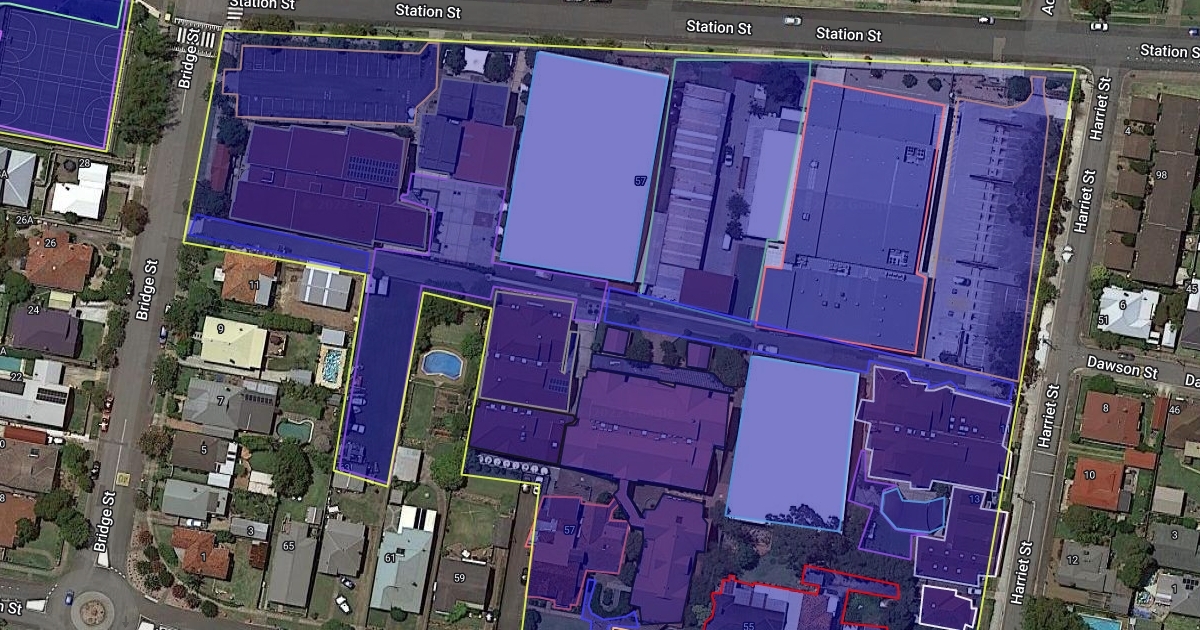This screenshot has width=1200, height=630.
Task: Click the house number 59 label
Action: tap(459, 577)
